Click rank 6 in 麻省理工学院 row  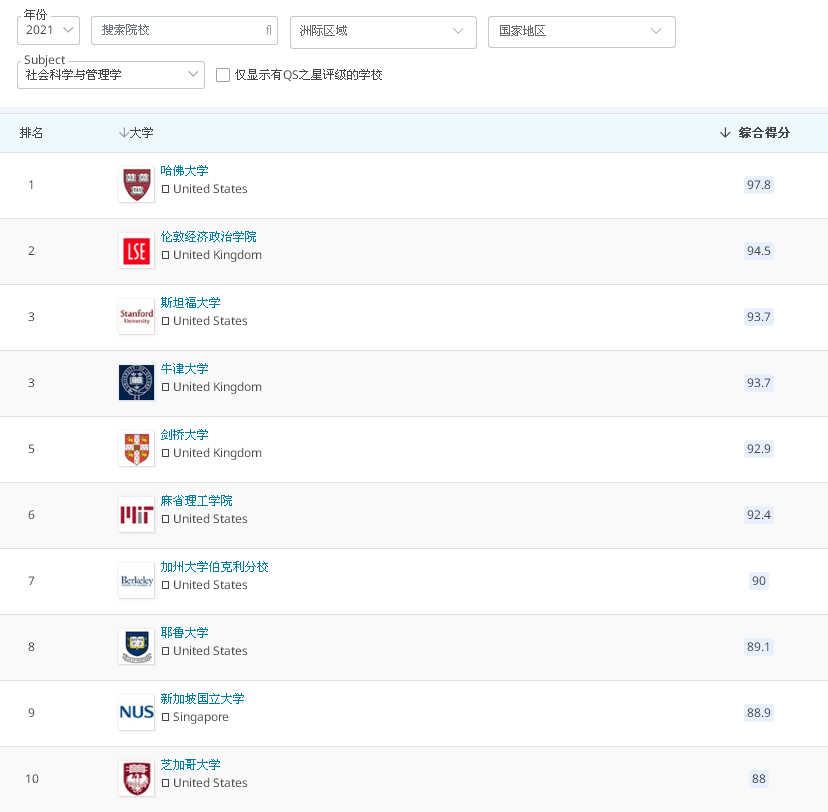(31, 515)
